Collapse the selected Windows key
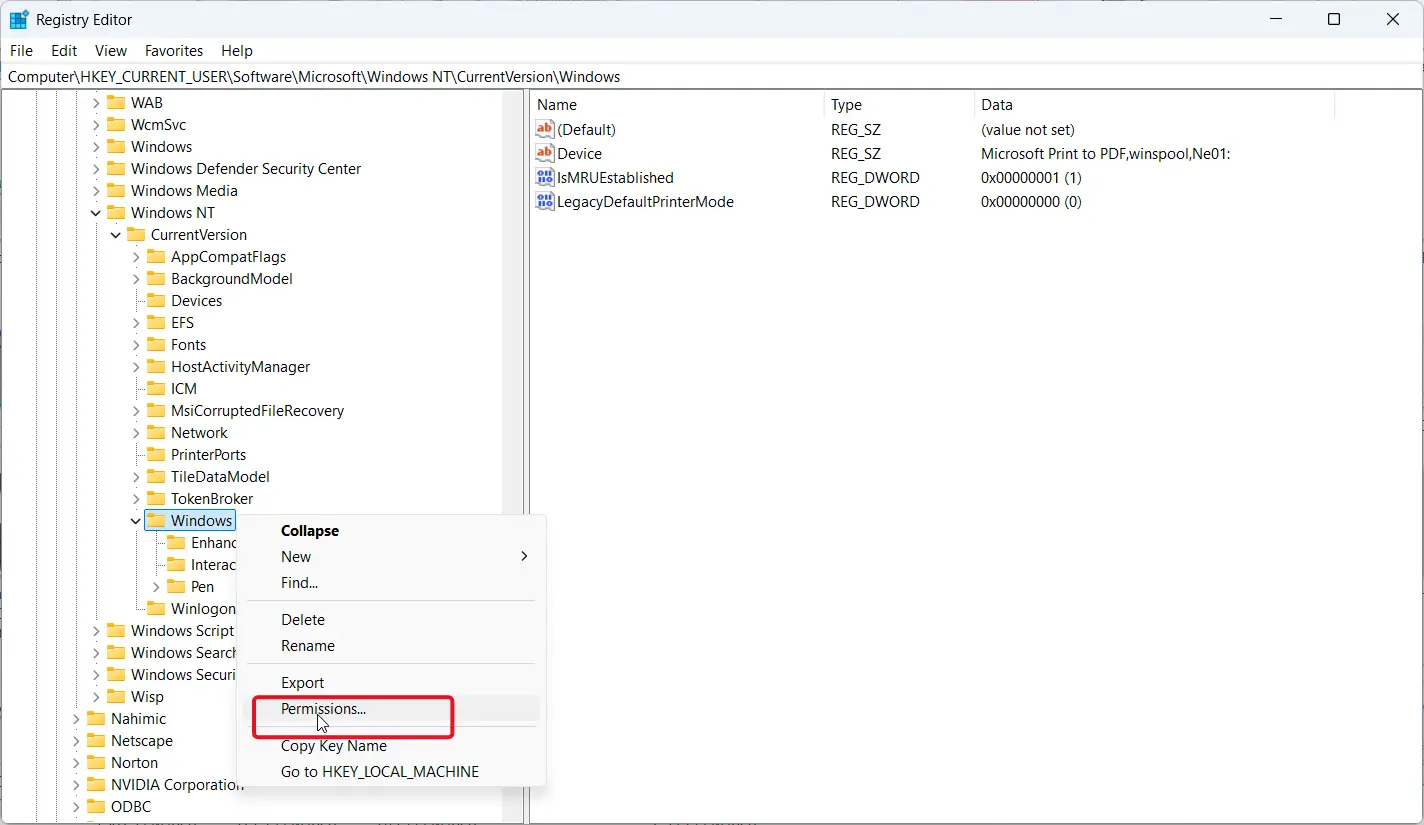 (x=136, y=520)
